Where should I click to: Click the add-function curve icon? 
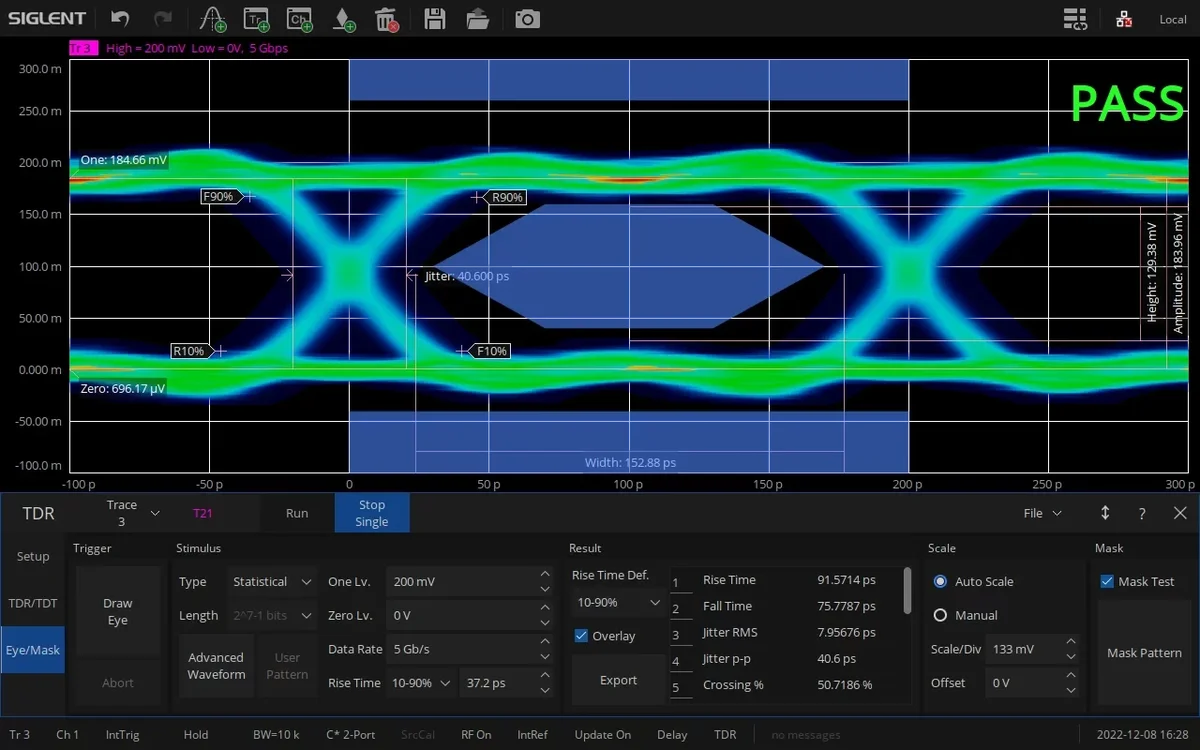(x=211, y=18)
